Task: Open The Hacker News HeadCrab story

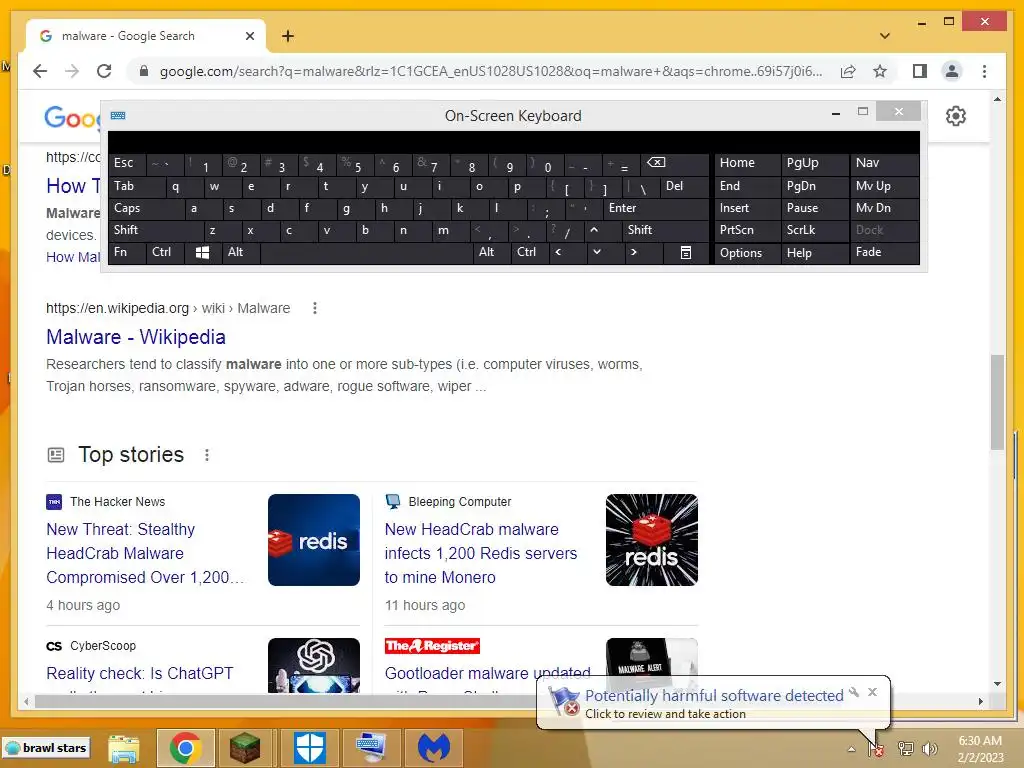Action: [x=145, y=553]
